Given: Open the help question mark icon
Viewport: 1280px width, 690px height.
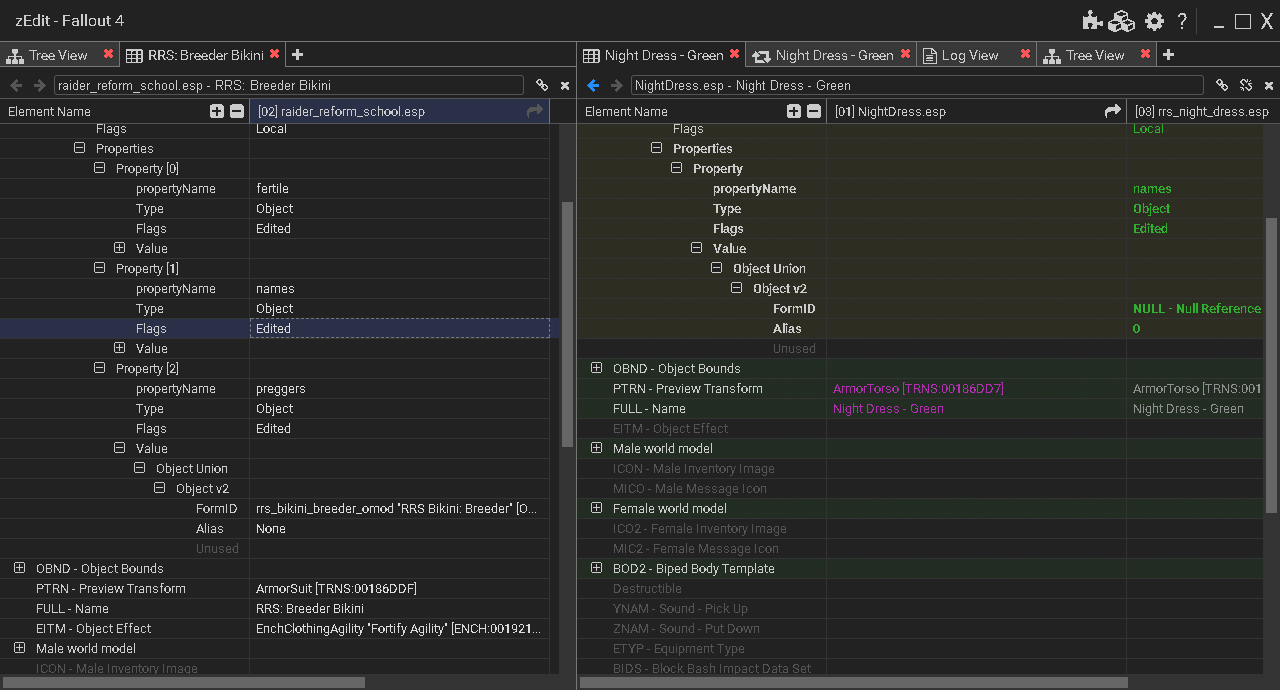Looking at the screenshot, I should click(1182, 21).
